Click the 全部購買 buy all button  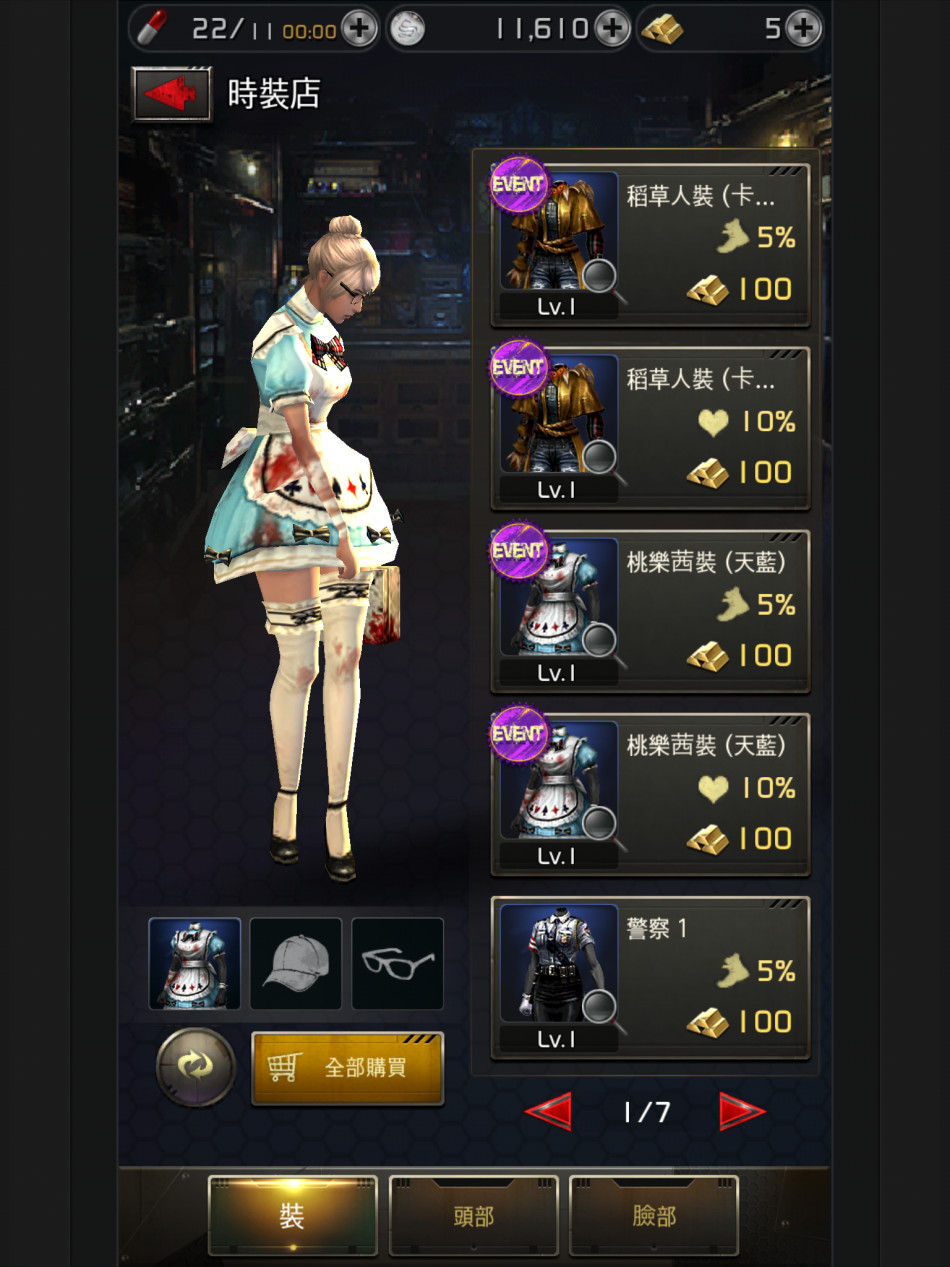(347, 1068)
